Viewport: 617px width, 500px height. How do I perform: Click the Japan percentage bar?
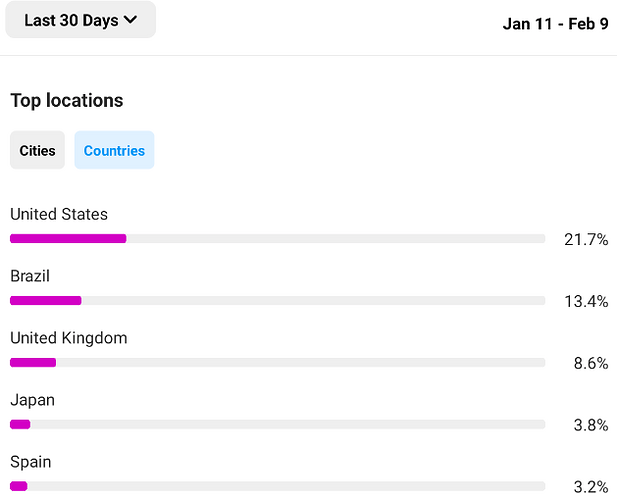(277, 424)
